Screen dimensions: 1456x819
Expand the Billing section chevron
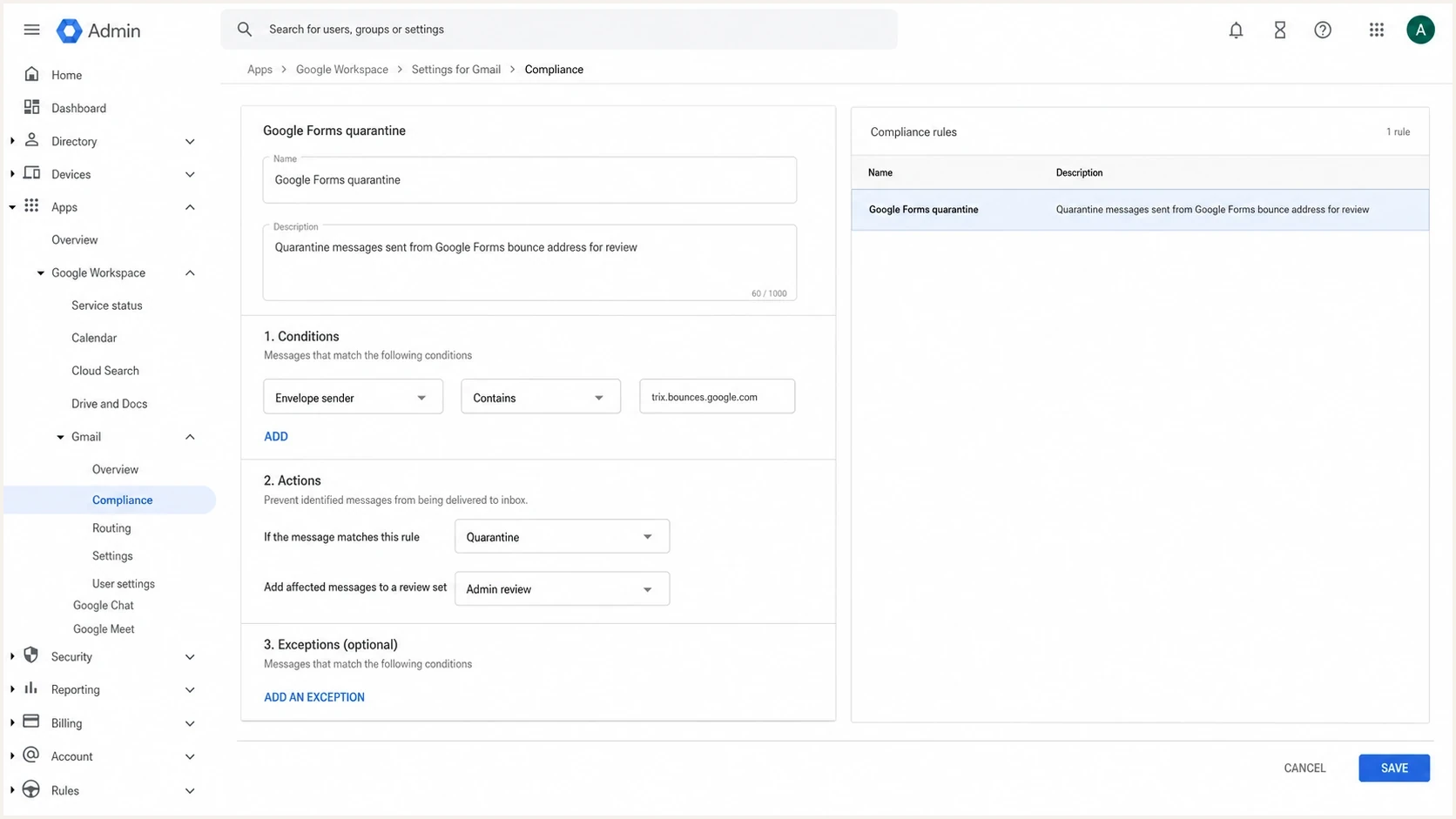[x=190, y=723]
